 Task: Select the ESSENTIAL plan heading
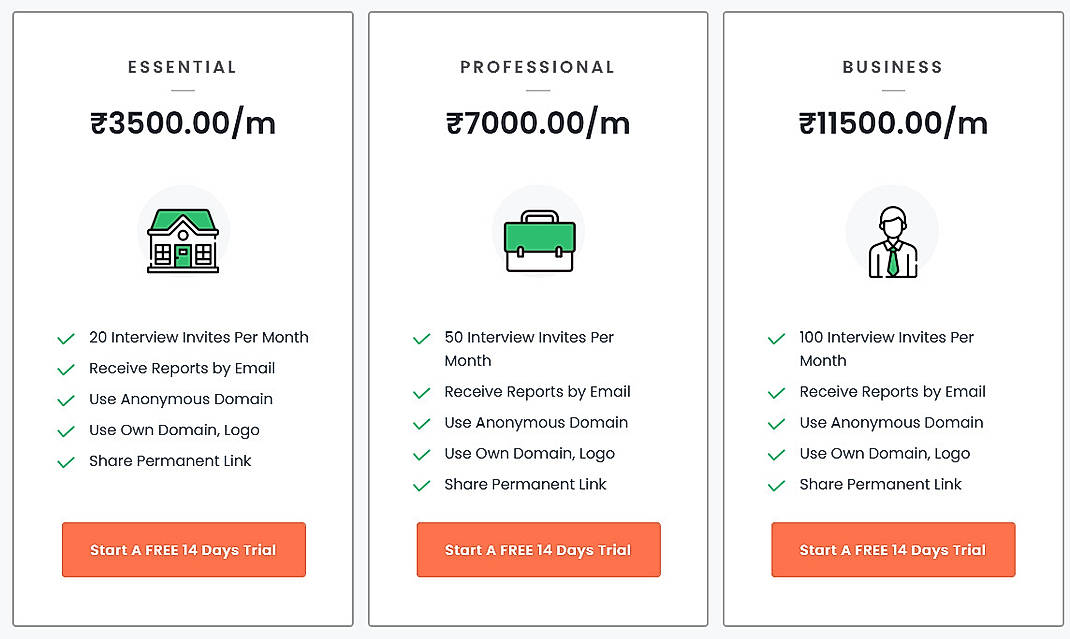[183, 67]
